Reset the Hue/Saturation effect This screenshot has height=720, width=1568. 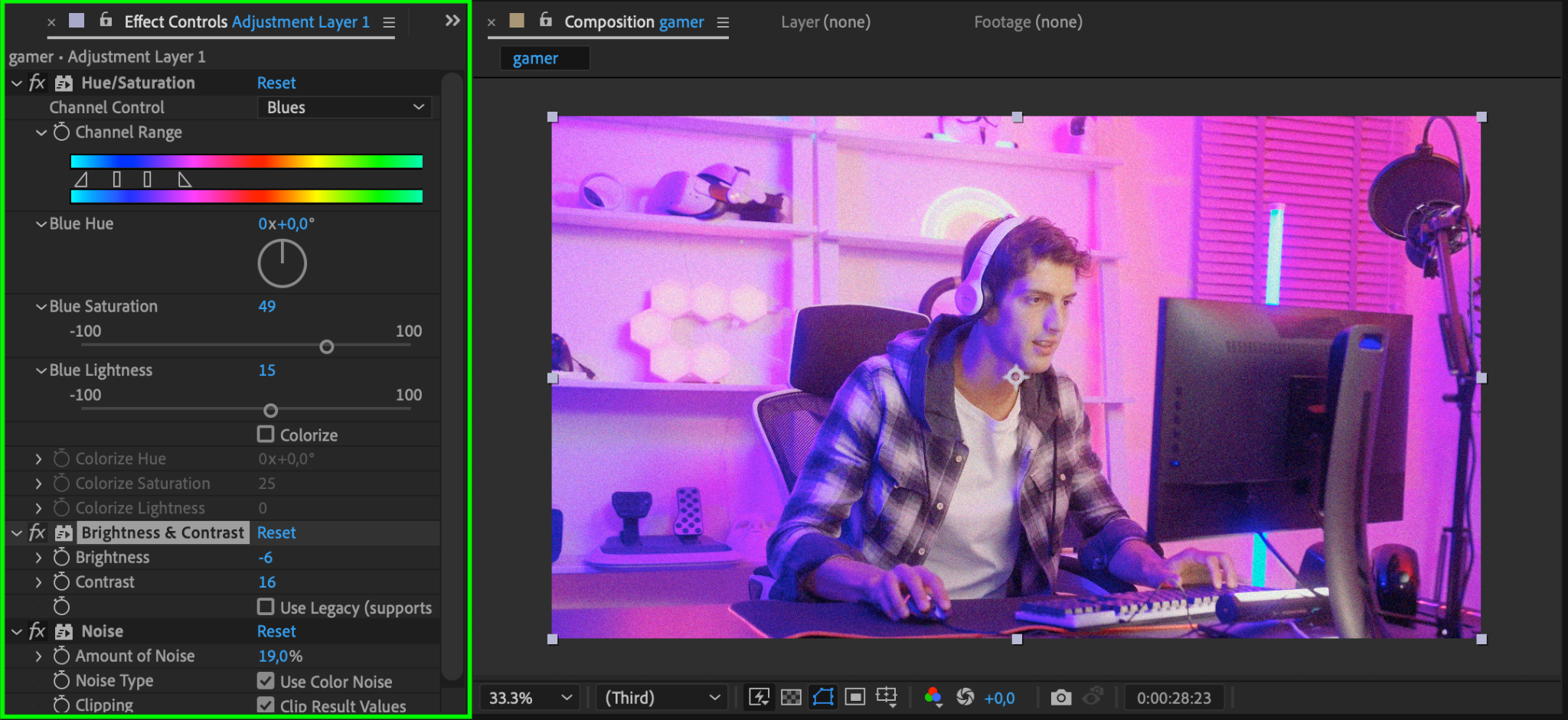[x=276, y=83]
